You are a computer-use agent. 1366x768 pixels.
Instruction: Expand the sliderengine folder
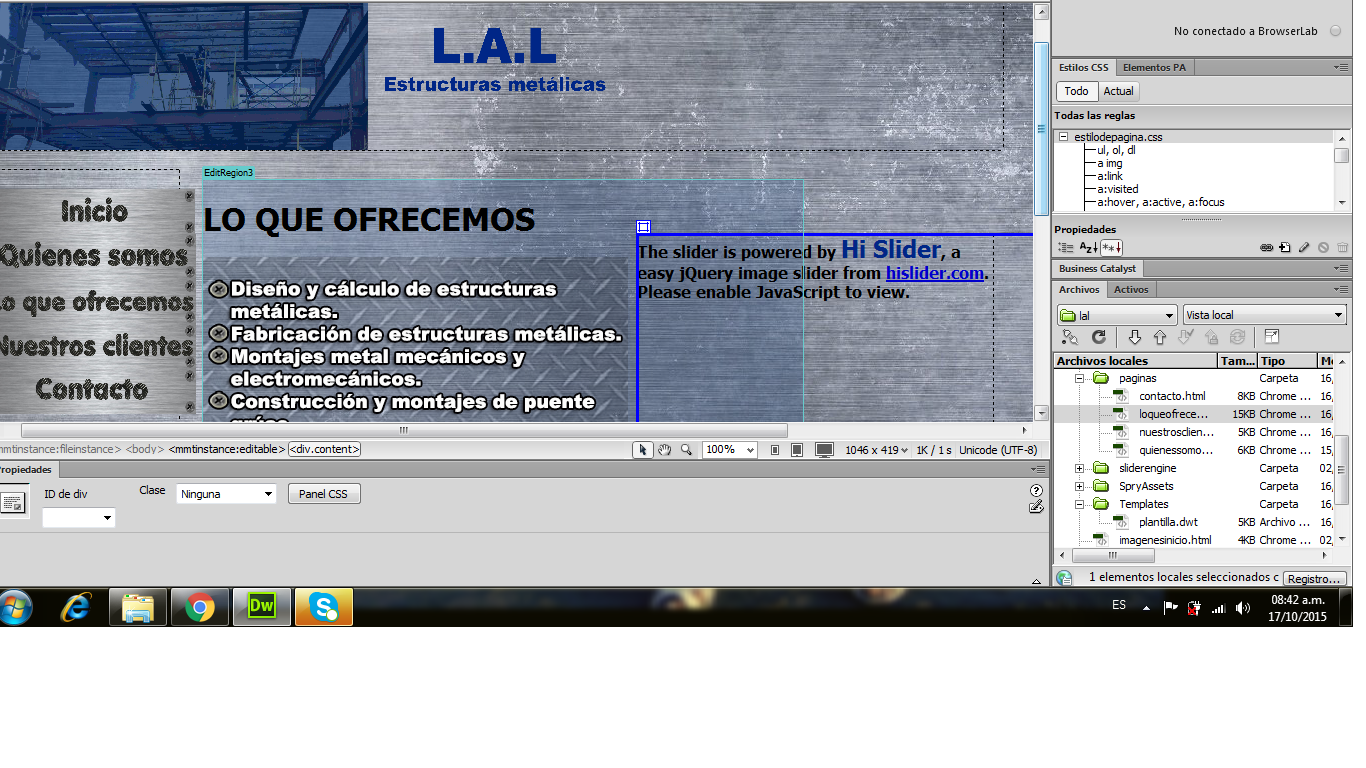coord(1080,468)
